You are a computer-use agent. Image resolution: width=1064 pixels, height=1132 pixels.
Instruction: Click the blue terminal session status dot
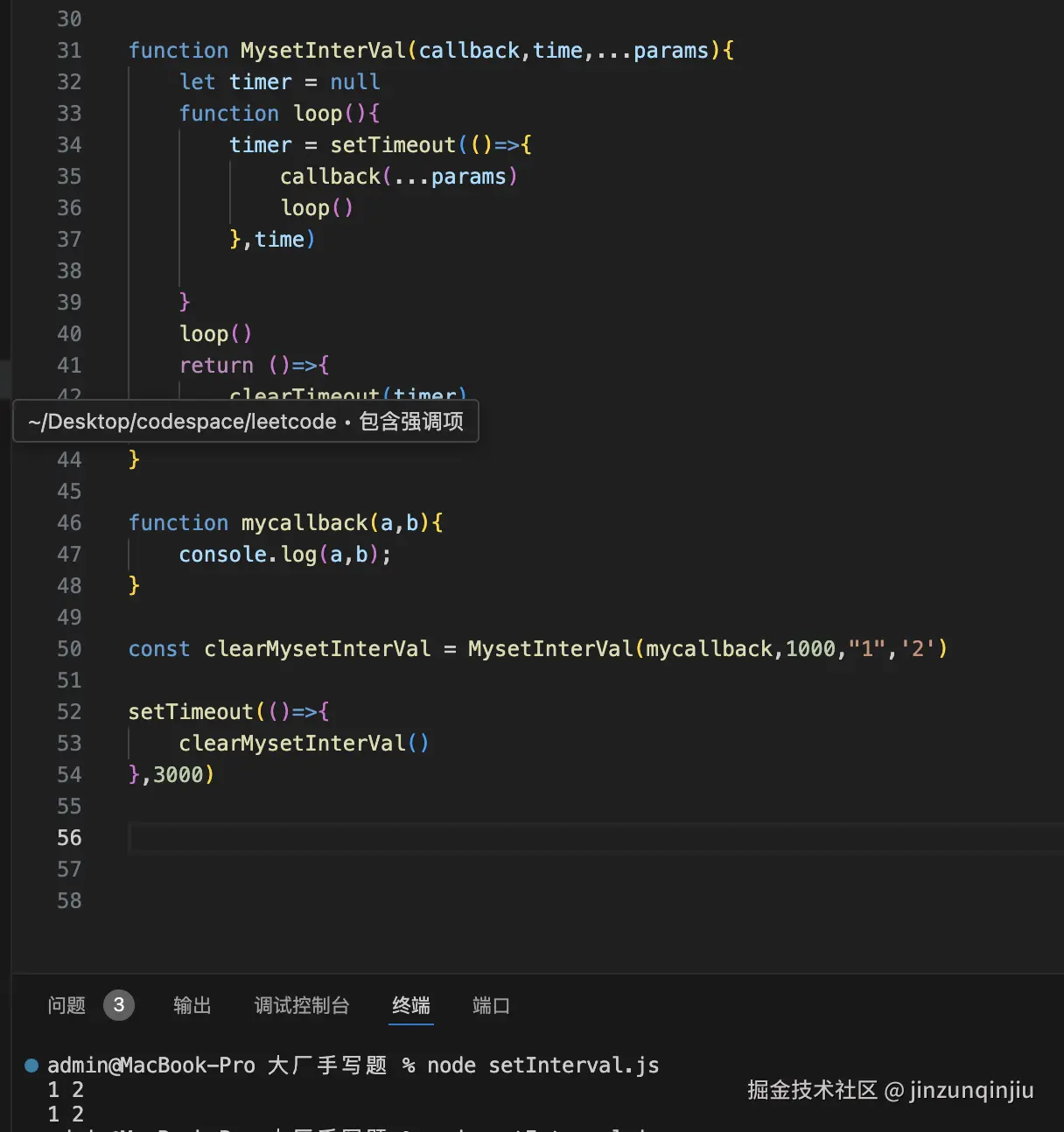pos(31,1065)
